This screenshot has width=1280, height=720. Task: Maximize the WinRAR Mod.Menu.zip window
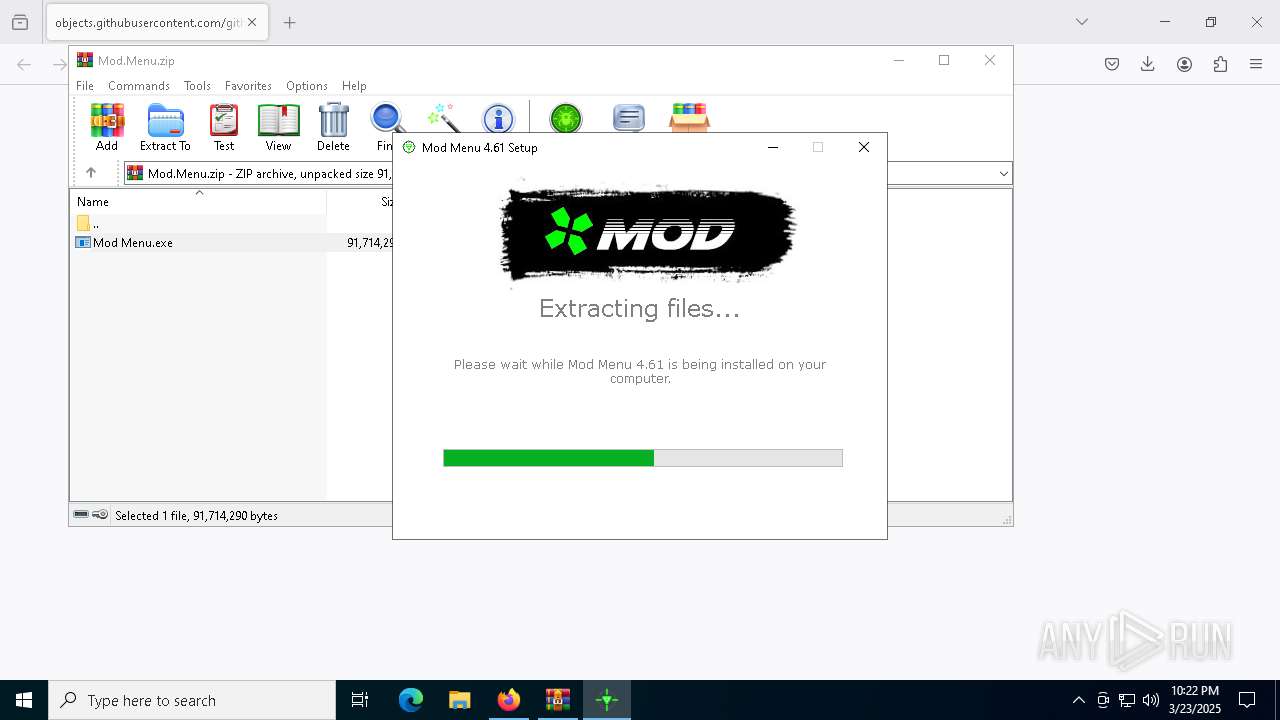pyautogui.click(x=943, y=60)
